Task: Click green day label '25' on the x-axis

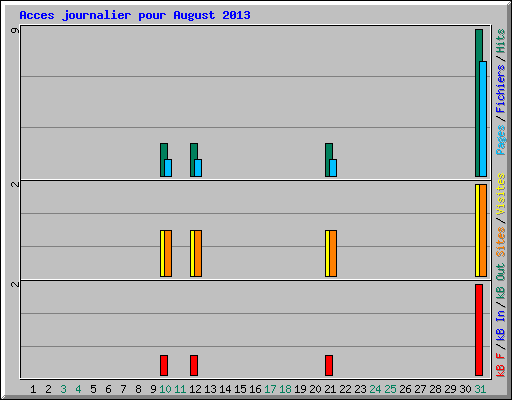Action: pyautogui.click(x=390, y=389)
